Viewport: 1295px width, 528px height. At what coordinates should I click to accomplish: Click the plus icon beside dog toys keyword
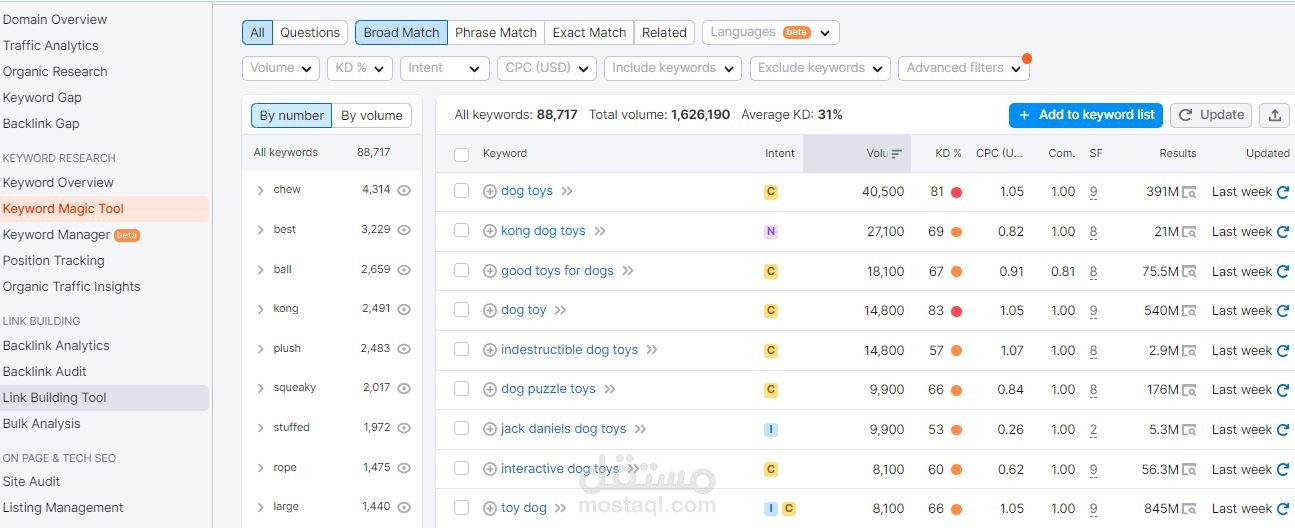pyautogui.click(x=490, y=191)
